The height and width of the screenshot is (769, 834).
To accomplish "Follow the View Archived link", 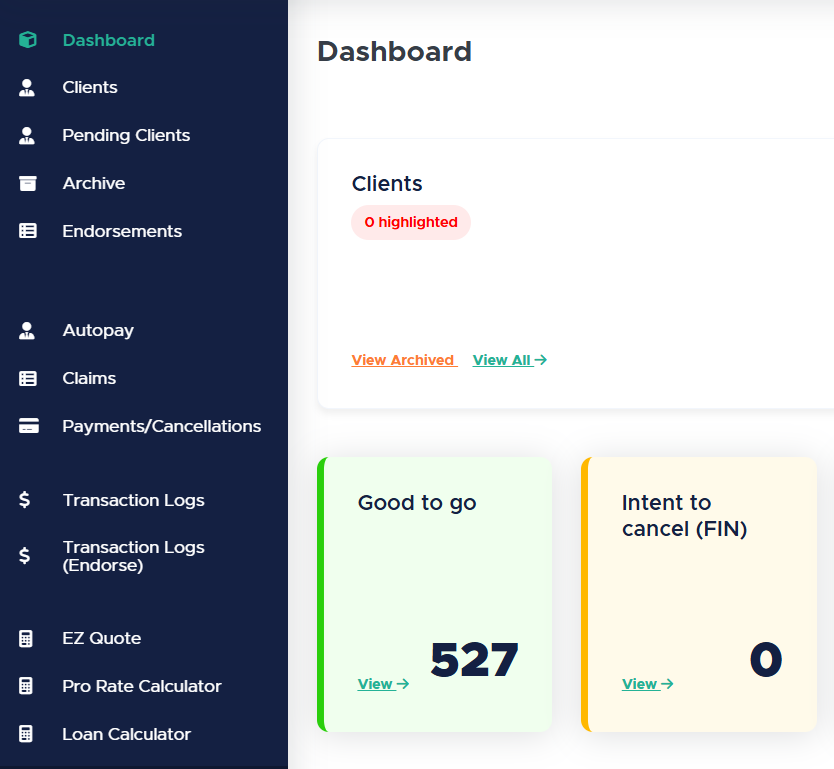I will pyautogui.click(x=403, y=360).
